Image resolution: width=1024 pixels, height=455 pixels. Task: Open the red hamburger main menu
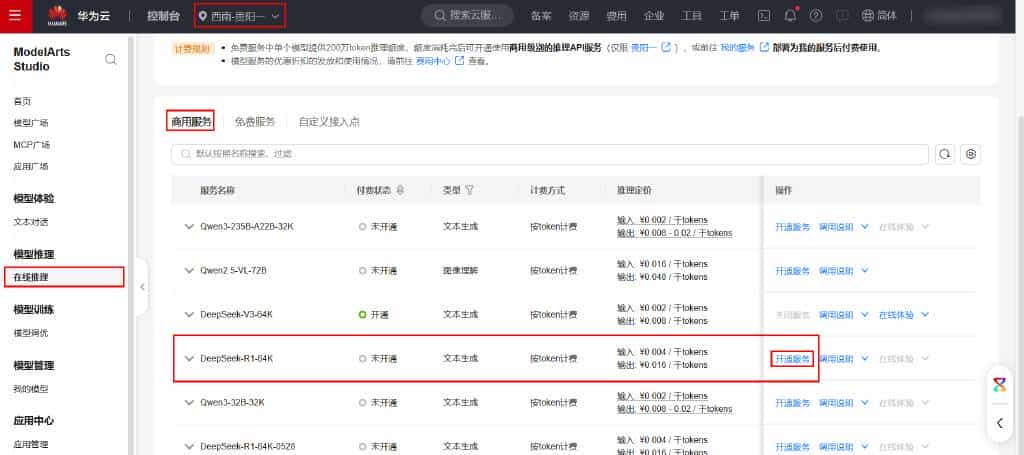(15, 16)
